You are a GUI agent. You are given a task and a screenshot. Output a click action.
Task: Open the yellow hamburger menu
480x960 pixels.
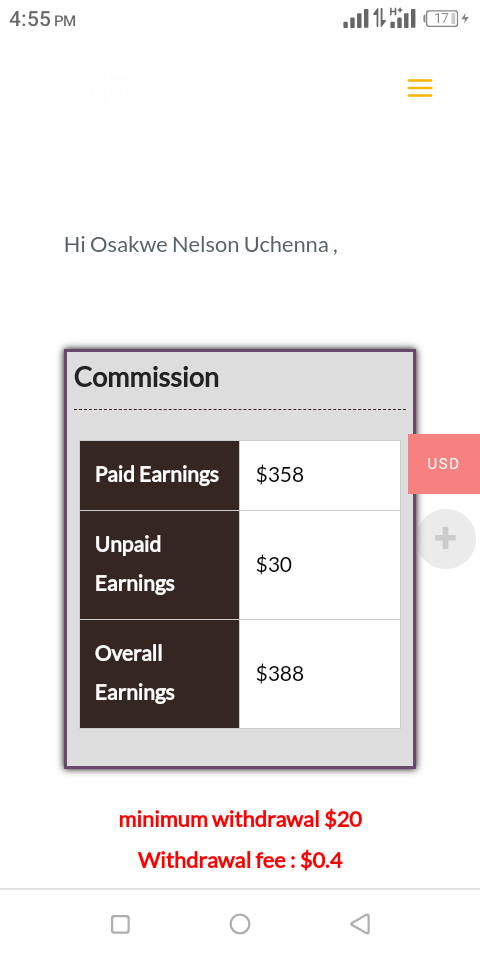pyautogui.click(x=420, y=88)
